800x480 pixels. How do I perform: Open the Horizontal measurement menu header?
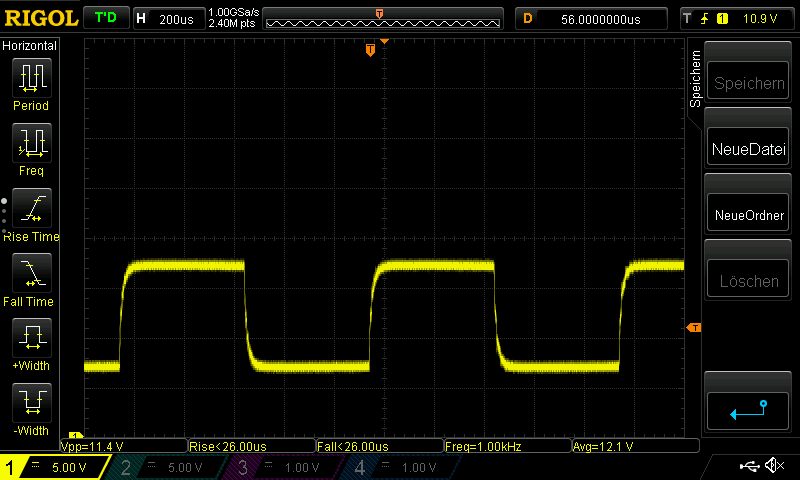[30, 46]
